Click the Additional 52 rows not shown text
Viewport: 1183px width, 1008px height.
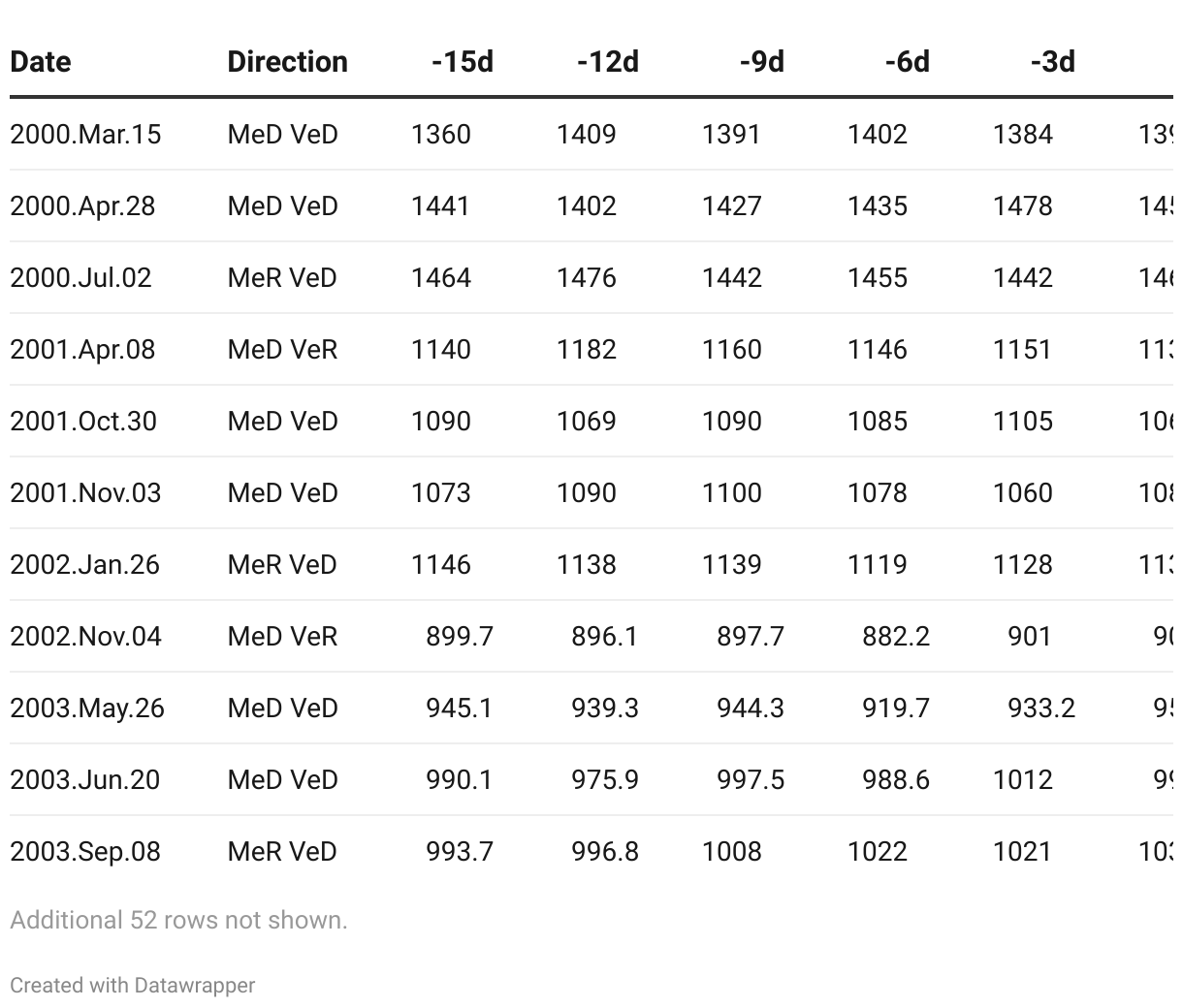178,920
